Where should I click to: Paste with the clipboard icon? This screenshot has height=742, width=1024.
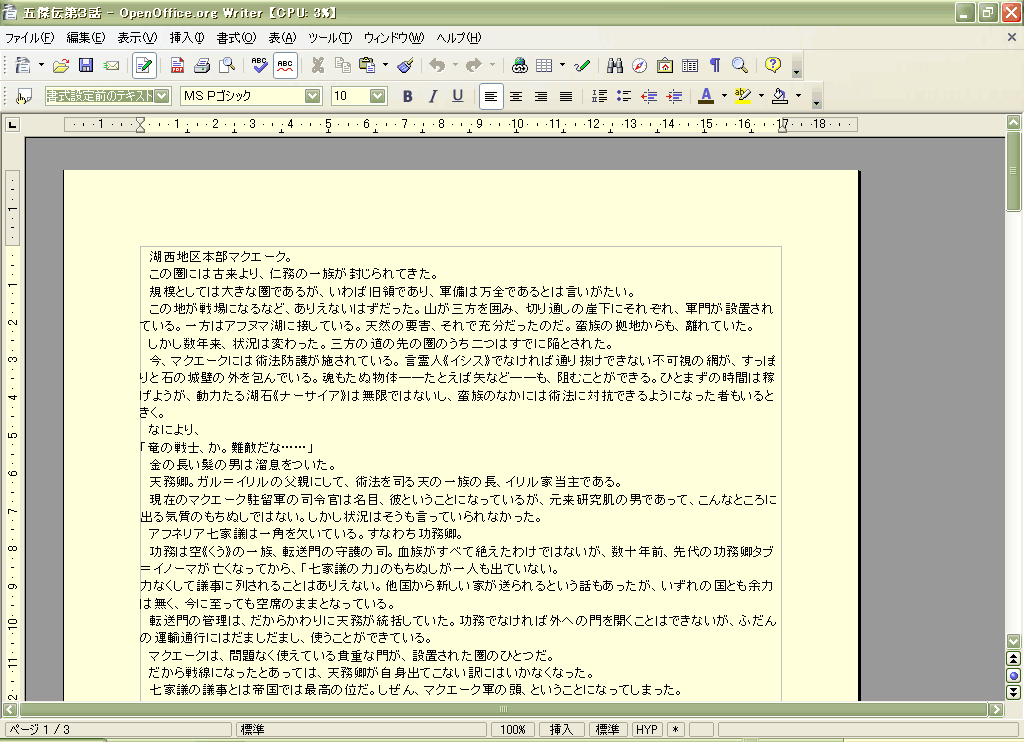tap(368, 65)
